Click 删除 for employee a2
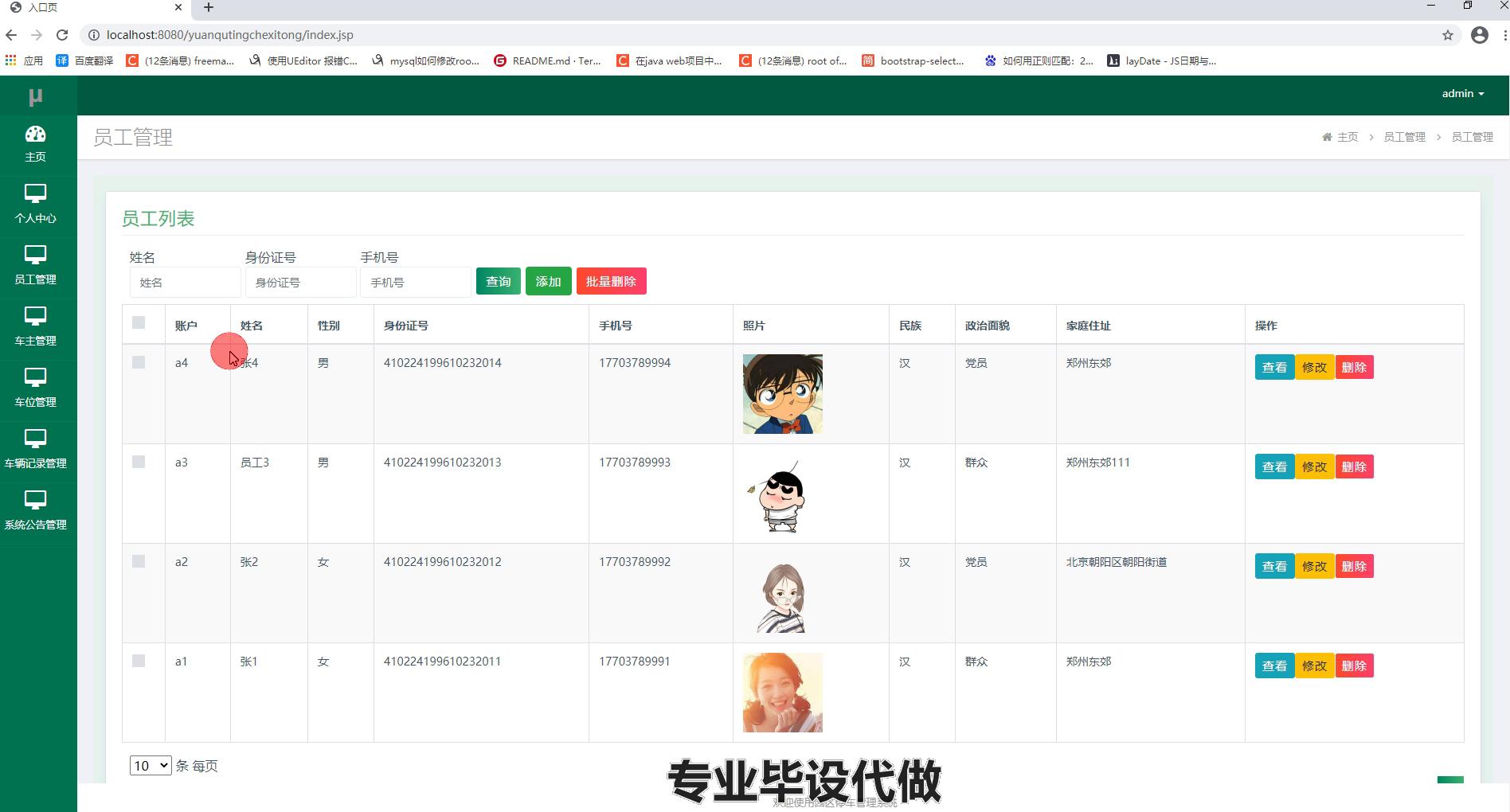Screen dimensions: 1510x812 pyautogui.click(x=1354, y=566)
